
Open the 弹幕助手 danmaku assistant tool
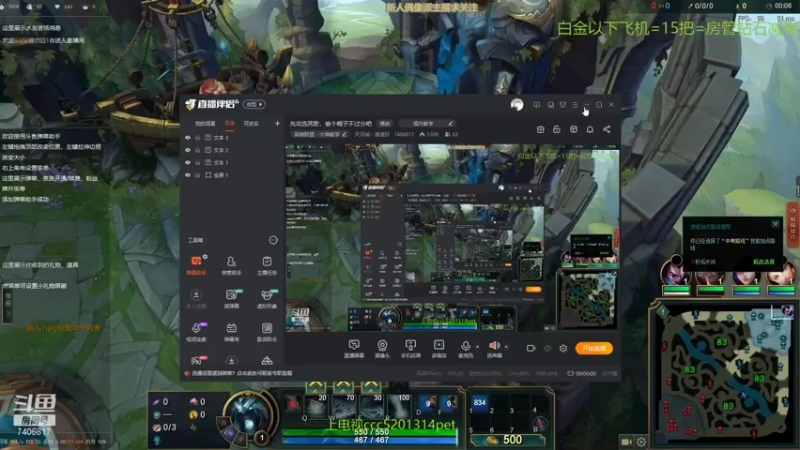[196, 265]
